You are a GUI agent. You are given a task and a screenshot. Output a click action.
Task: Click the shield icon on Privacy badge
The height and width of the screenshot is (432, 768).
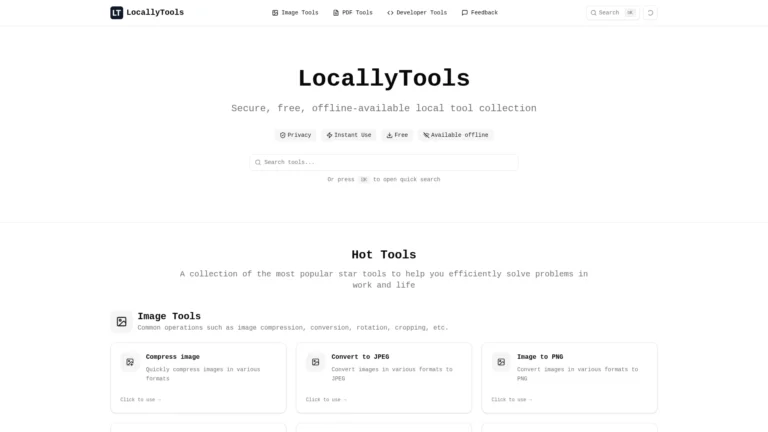[x=283, y=135]
